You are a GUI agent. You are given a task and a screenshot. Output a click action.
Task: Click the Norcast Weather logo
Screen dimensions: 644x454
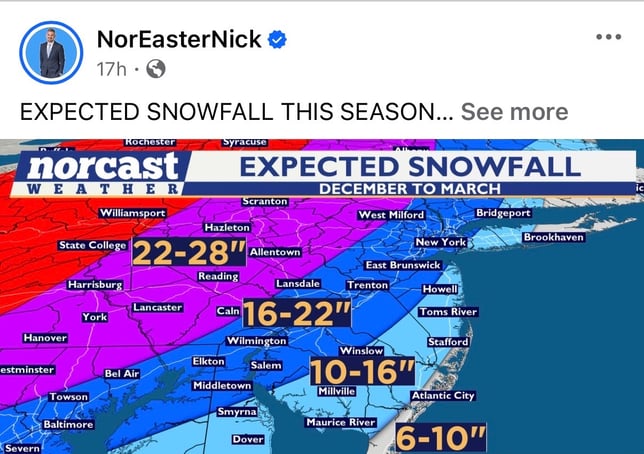click(103, 173)
